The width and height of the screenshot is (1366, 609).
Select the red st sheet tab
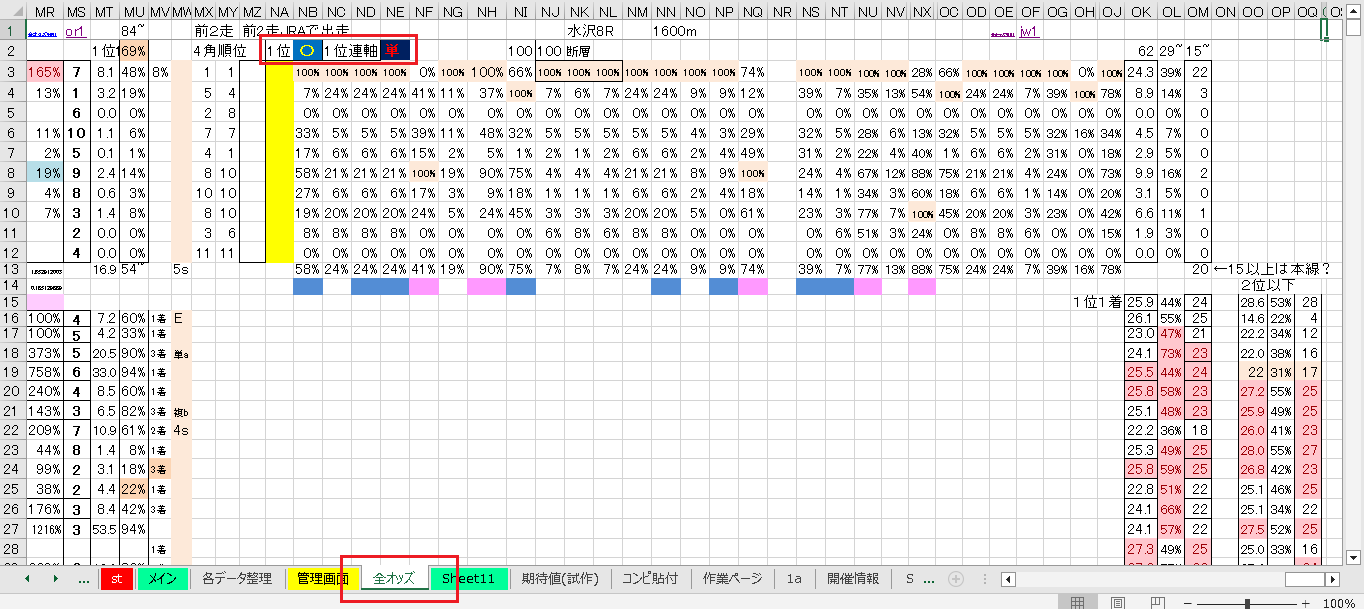116,579
